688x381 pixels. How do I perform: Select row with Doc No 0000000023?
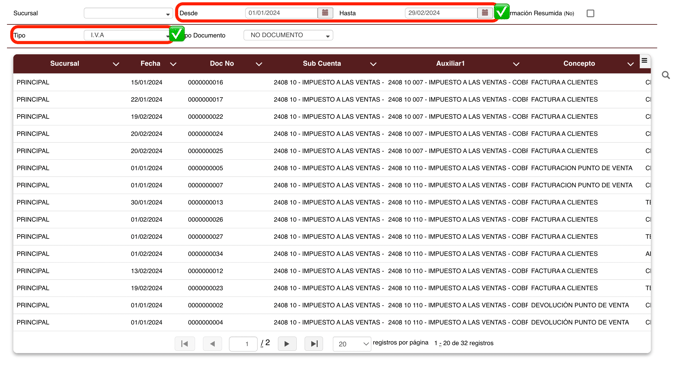(x=332, y=288)
